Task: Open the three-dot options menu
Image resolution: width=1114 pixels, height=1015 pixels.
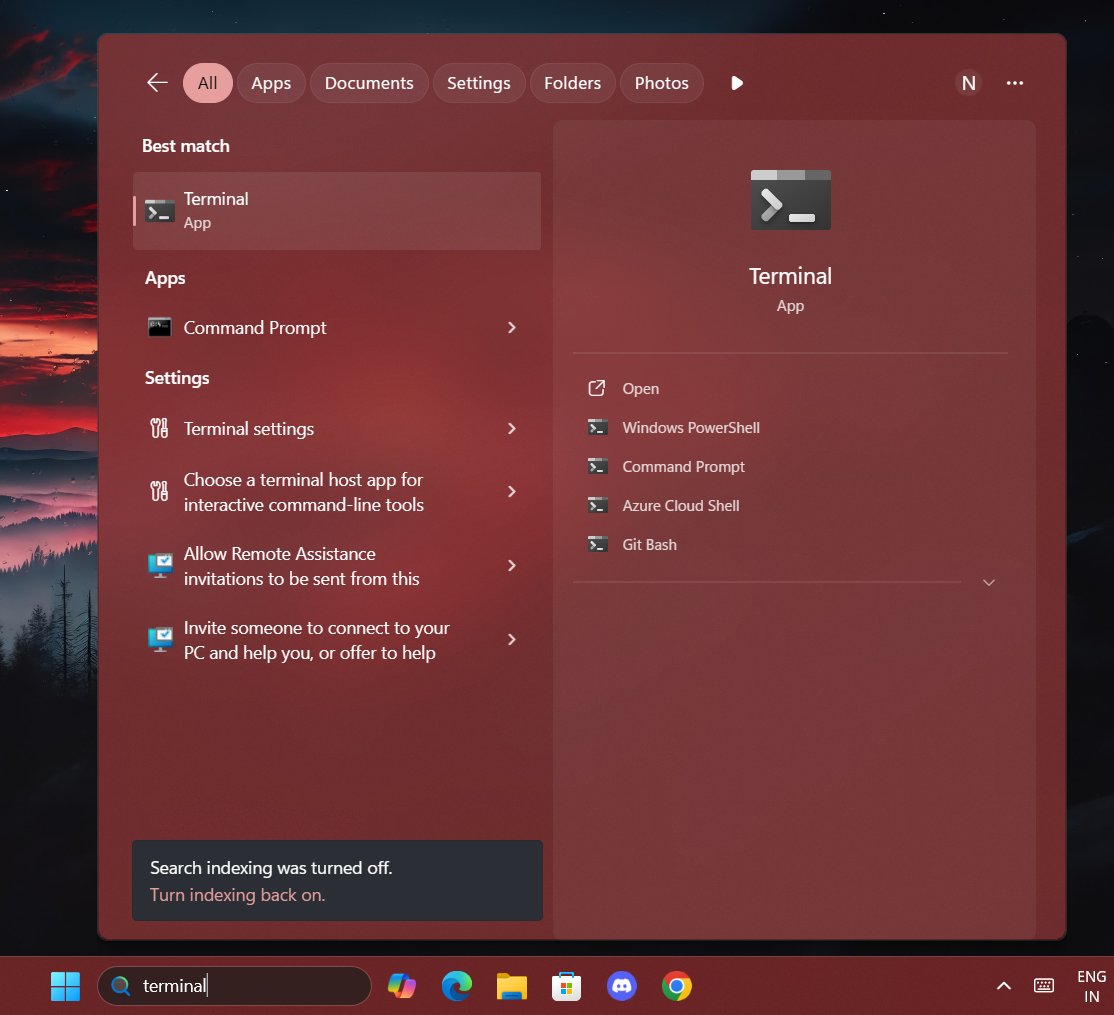Action: [1014, 83]
